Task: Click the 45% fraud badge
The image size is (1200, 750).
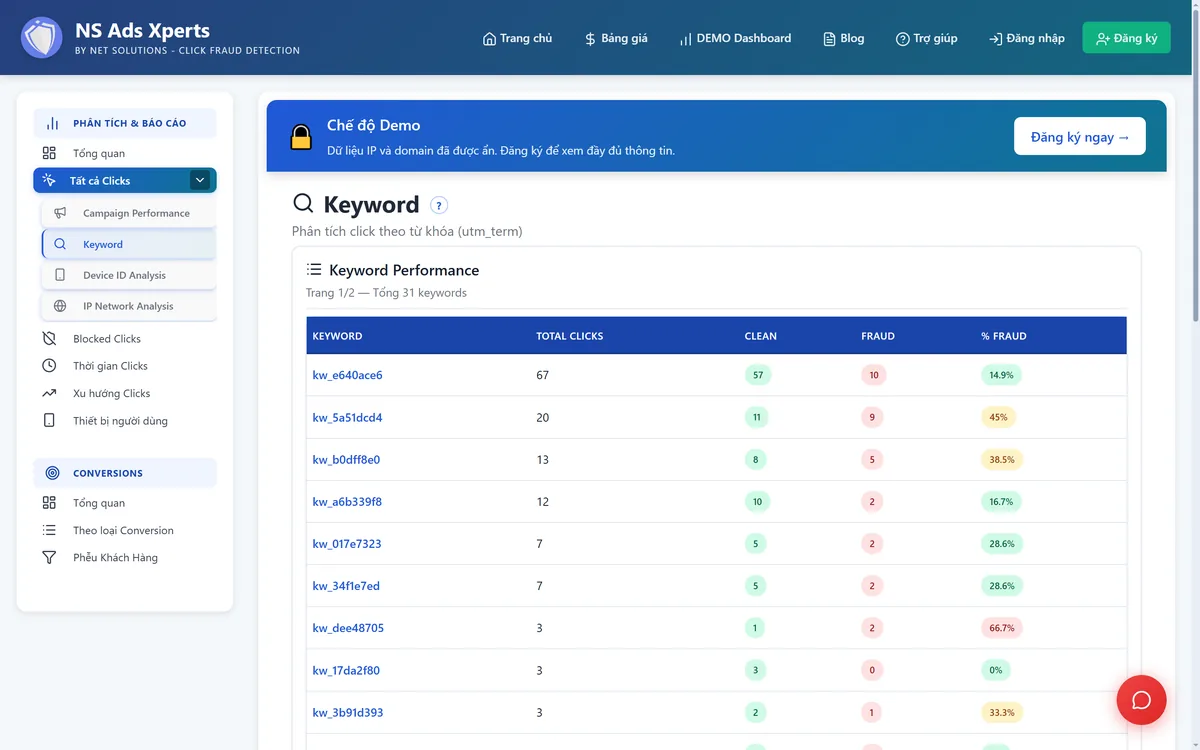Action: [998, 417]
